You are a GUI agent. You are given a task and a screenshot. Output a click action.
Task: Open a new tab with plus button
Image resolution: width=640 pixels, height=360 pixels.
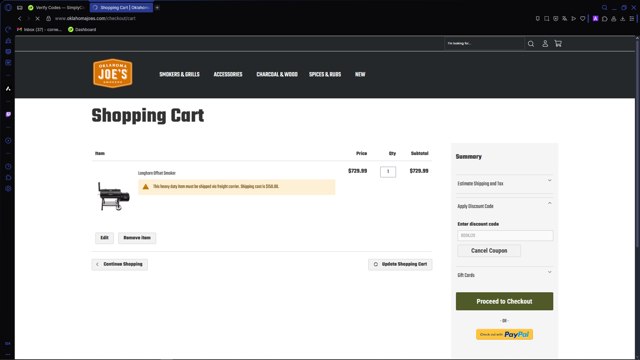pyautogui.click(x=157, y=7)
